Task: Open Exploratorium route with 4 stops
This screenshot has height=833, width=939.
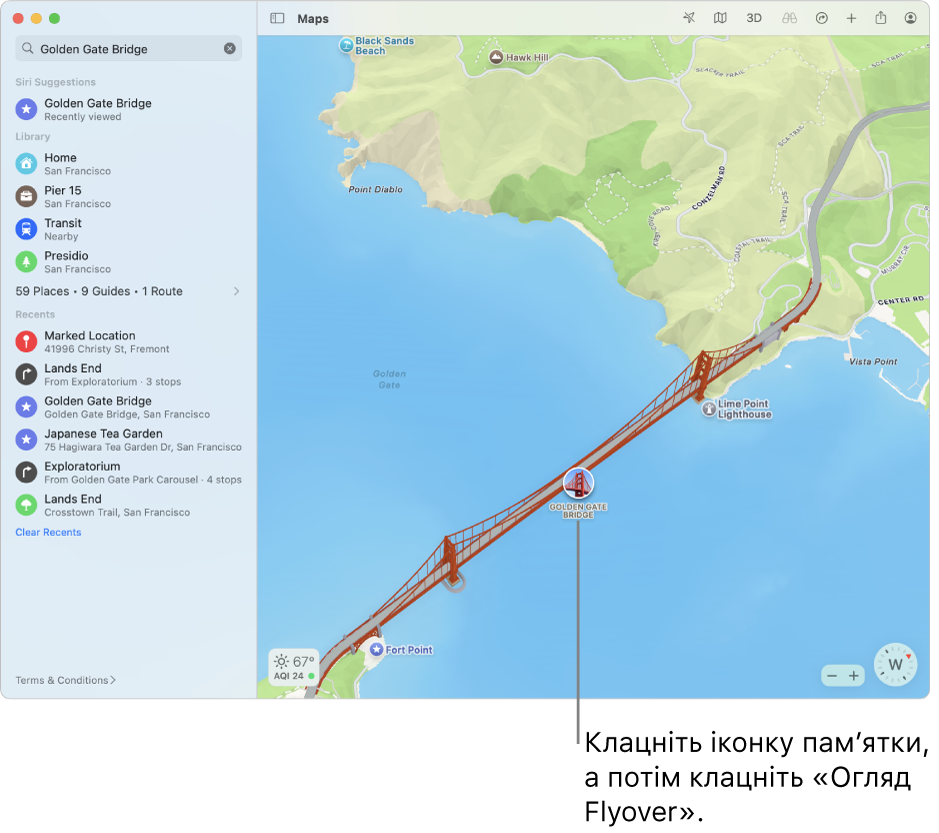Action: click(129, 472)
